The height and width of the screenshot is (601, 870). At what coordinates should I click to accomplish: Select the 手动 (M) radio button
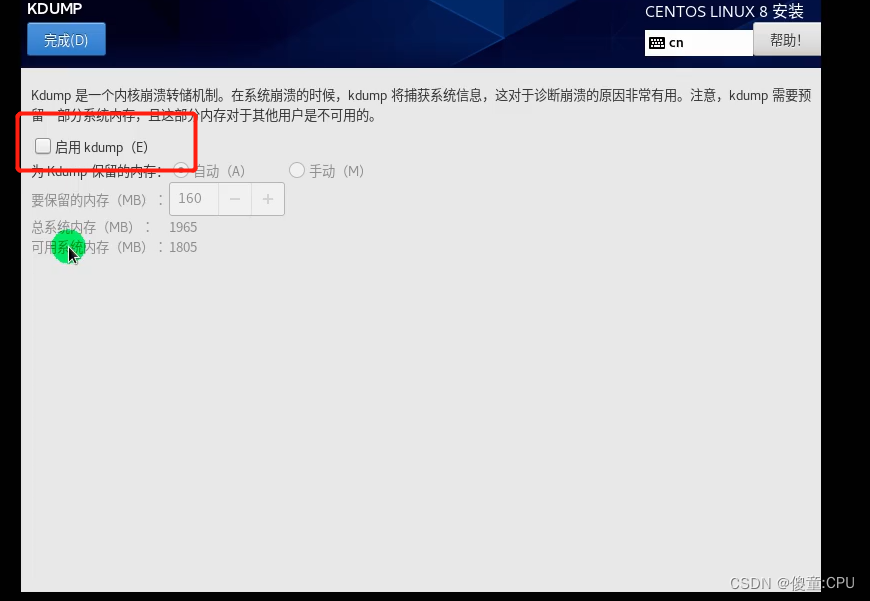point(297,170)
